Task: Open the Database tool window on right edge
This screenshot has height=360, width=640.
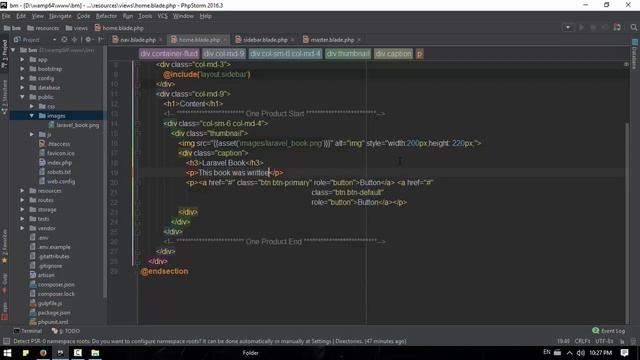Action: click(635, 54)
